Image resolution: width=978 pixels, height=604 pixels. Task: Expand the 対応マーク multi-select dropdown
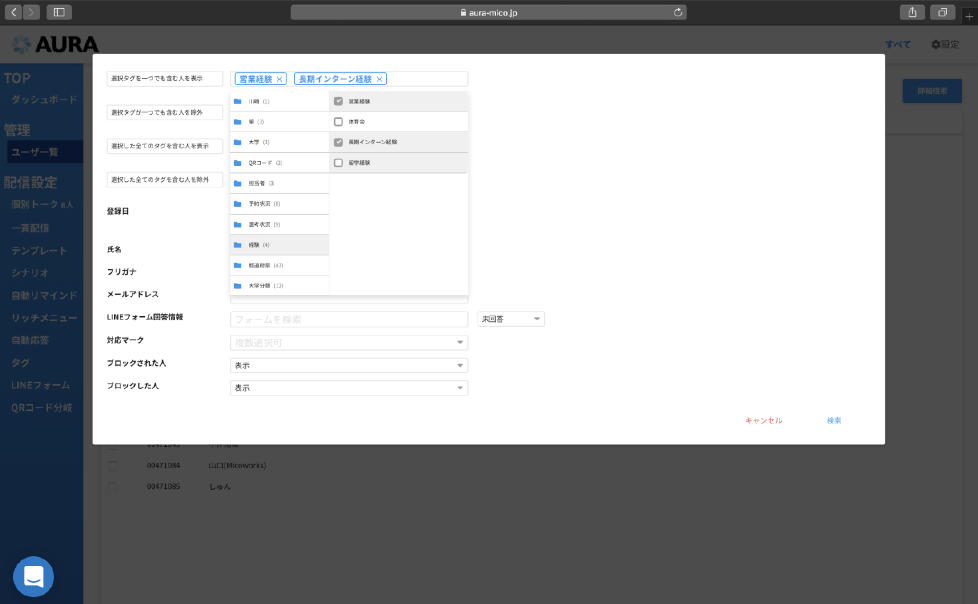coord(349,343)
